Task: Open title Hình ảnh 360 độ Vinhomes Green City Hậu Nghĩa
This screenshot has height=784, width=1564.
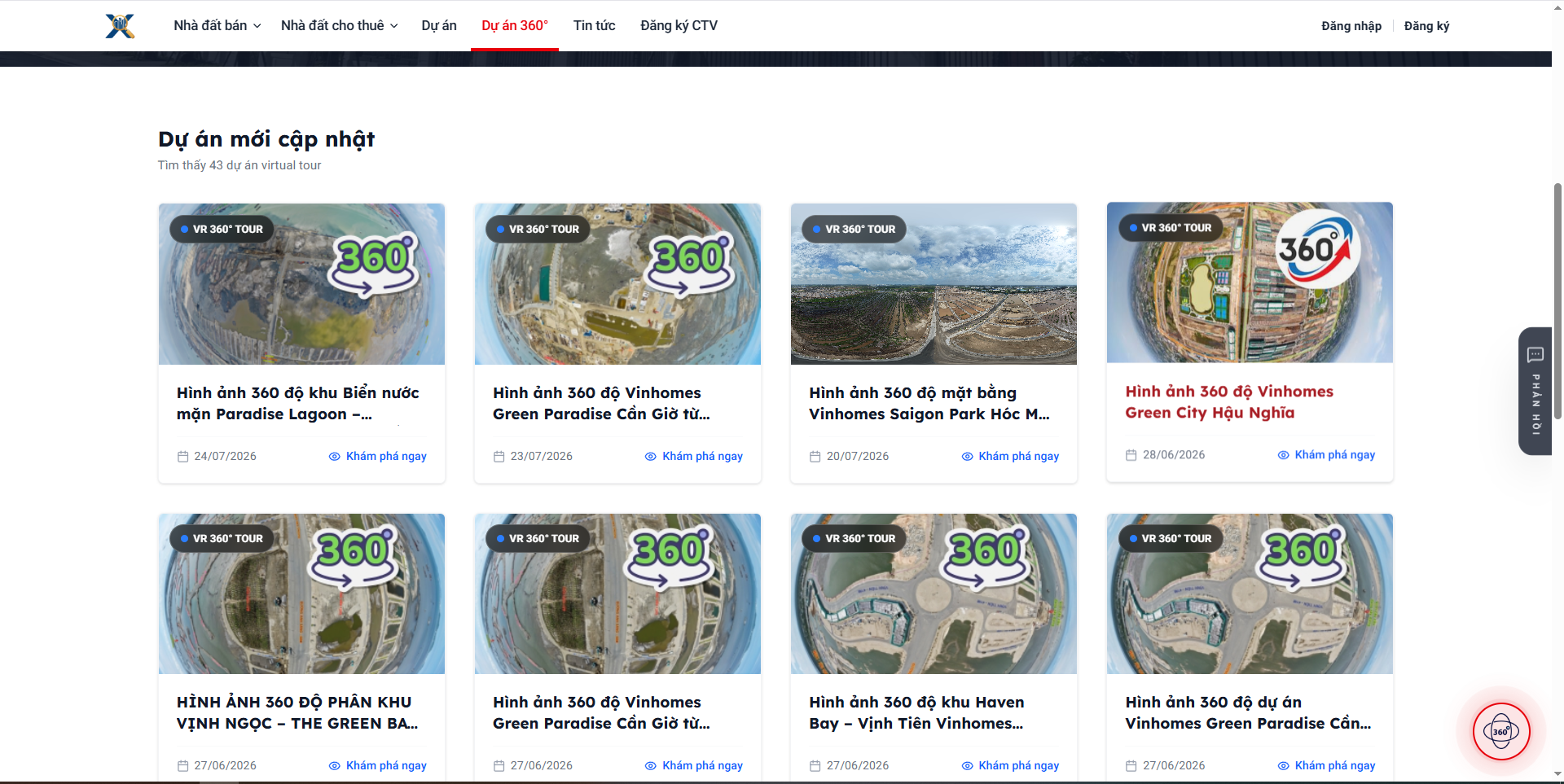Action: pos(1229,402)
